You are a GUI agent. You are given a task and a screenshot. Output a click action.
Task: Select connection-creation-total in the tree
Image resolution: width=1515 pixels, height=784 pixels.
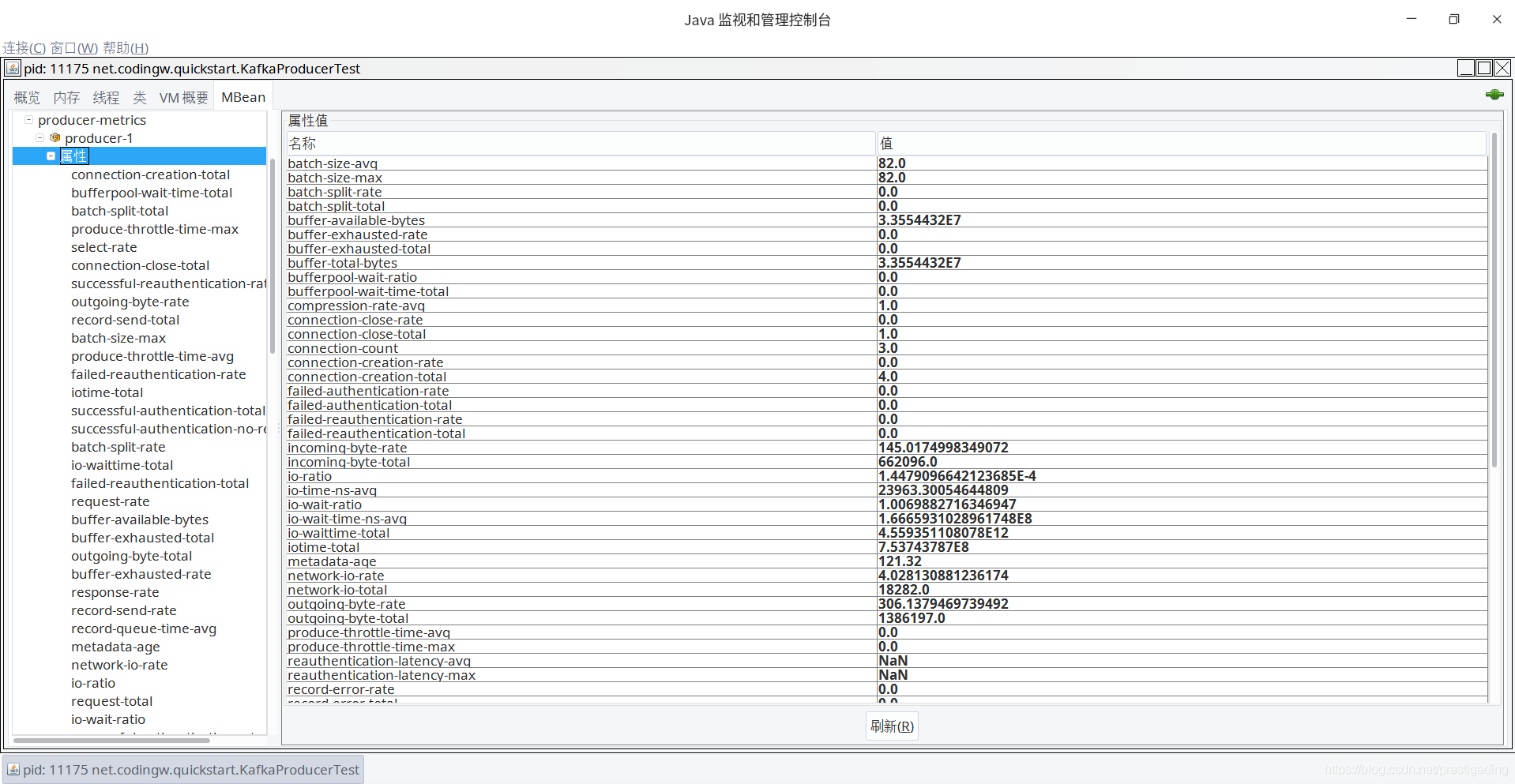(x=150, y=174)
